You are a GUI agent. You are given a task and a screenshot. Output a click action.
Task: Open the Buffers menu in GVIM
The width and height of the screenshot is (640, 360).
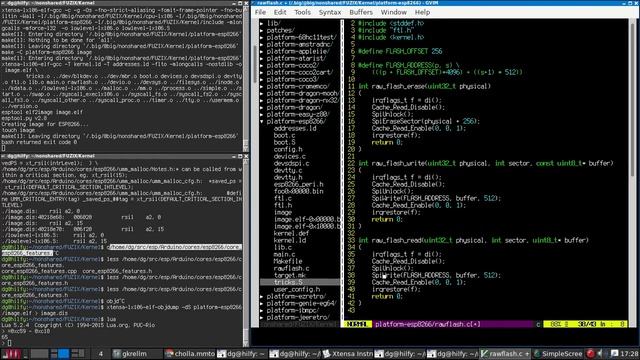361,12
